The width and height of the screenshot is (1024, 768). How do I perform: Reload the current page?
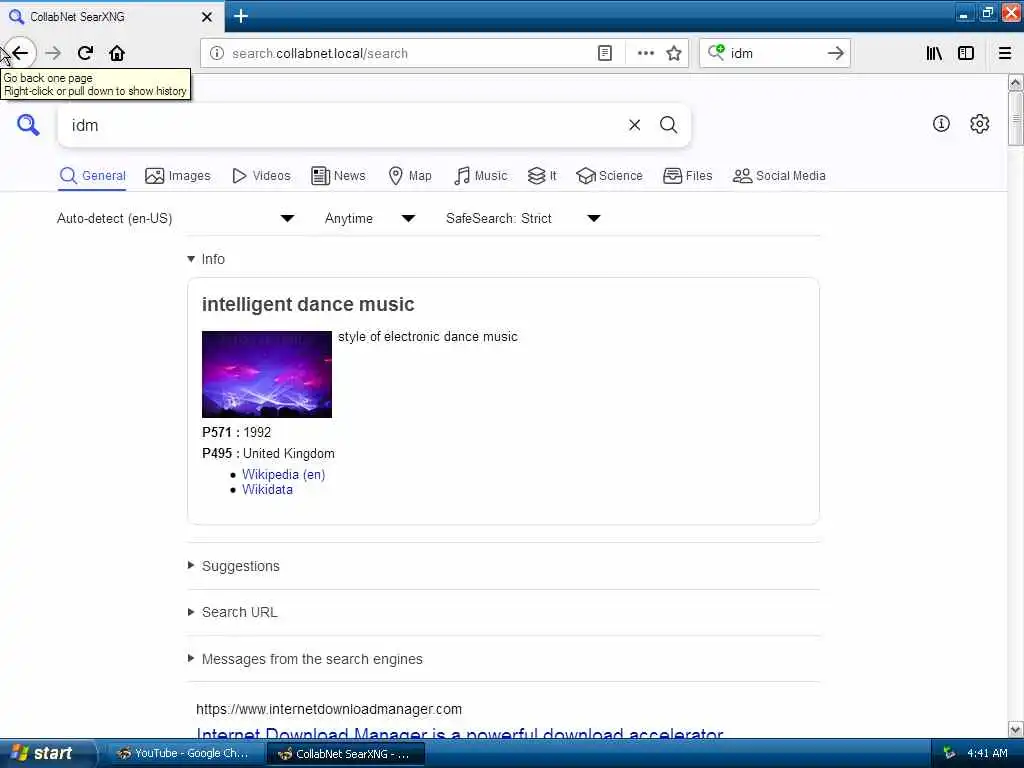click(86, 53)
